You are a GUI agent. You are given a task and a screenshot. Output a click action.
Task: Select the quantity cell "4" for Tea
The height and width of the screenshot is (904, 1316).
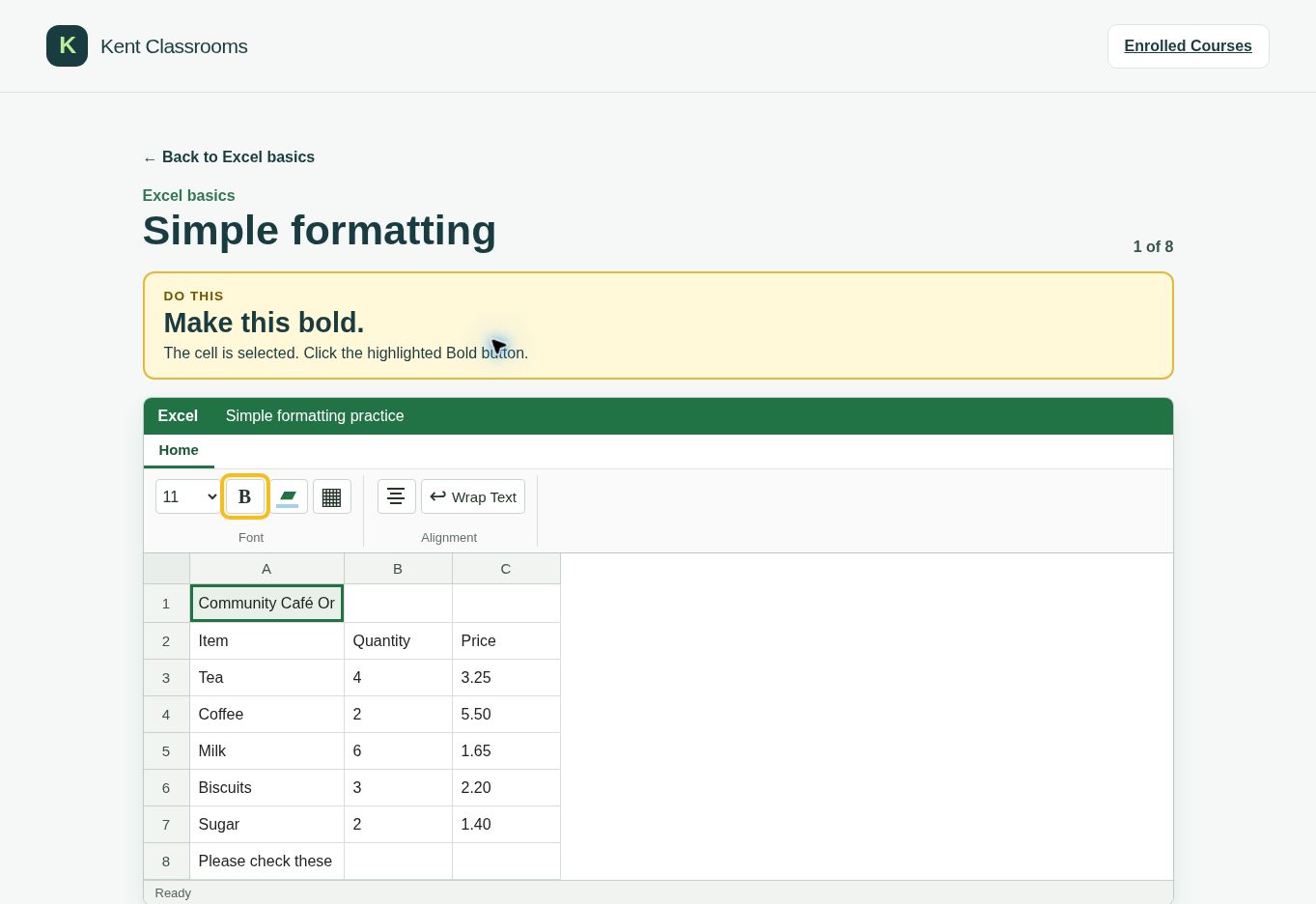tap(398, 678)
